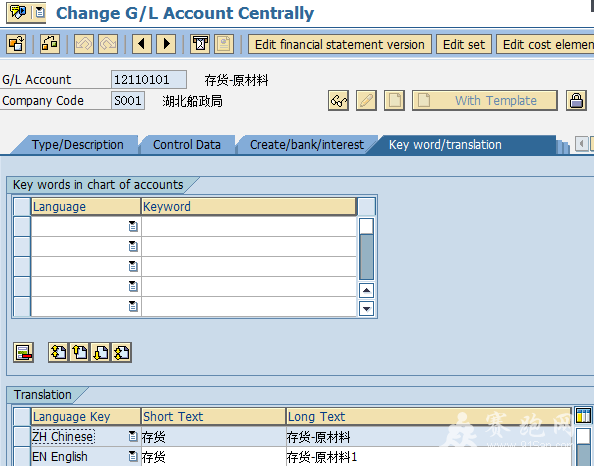Open the language dropdown in the first keyword row

pos(133,227)
